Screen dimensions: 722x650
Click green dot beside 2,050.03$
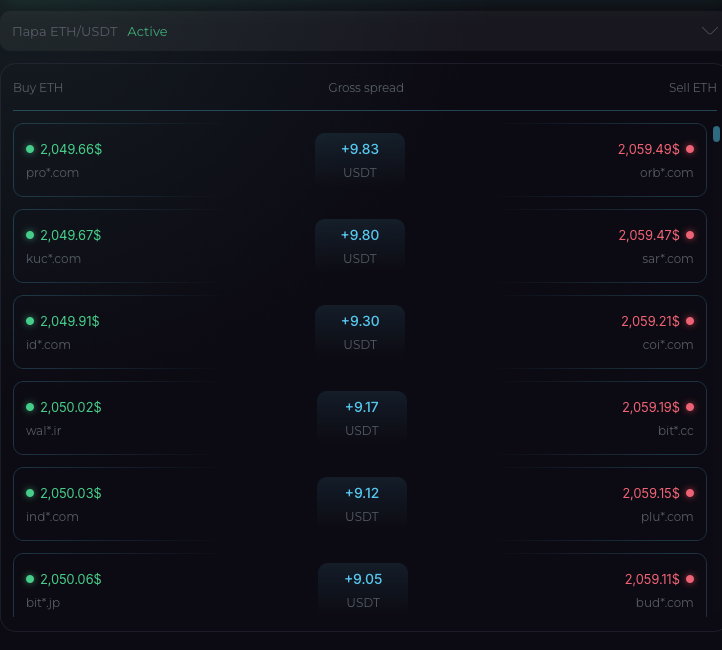[x=30, y=493]
